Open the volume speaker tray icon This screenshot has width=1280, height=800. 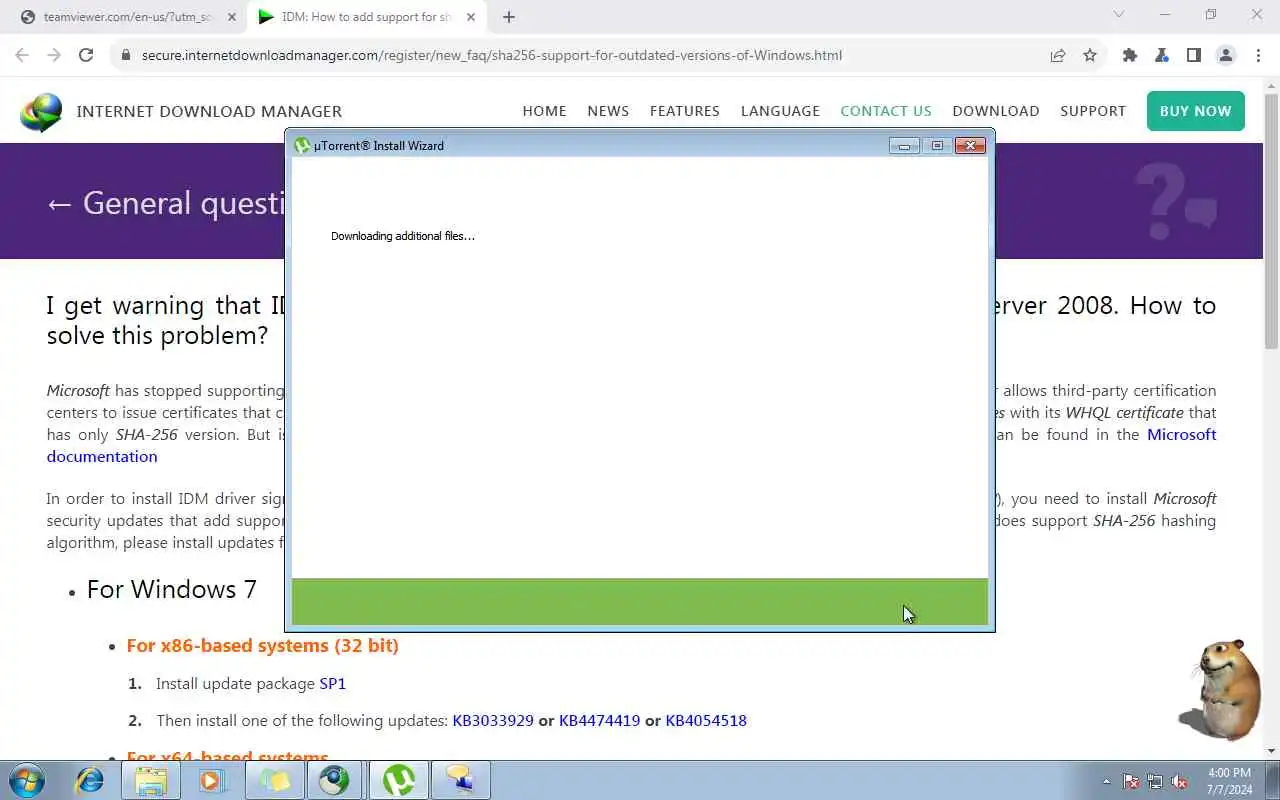(x=1180, y=782)
